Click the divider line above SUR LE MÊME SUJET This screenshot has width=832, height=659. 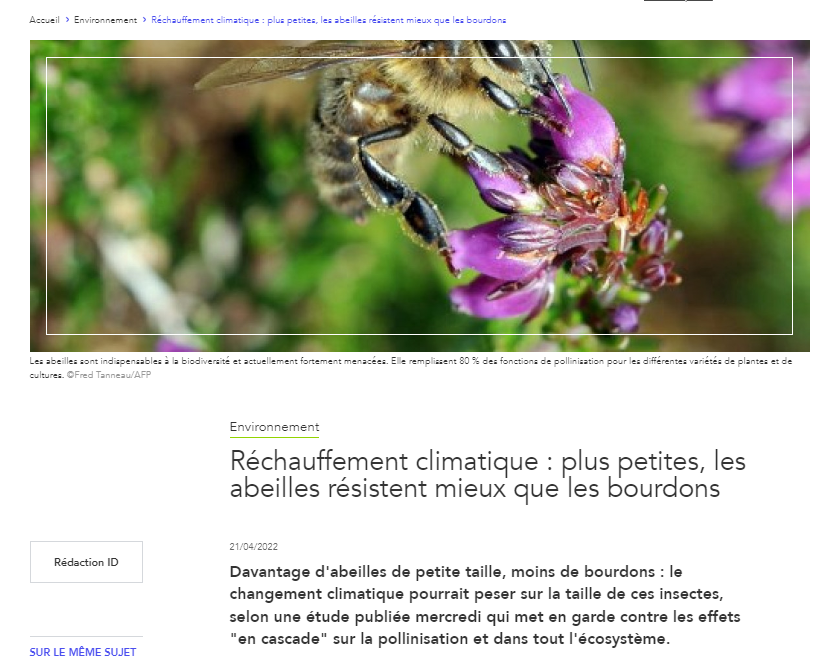(x=86, y=636)
